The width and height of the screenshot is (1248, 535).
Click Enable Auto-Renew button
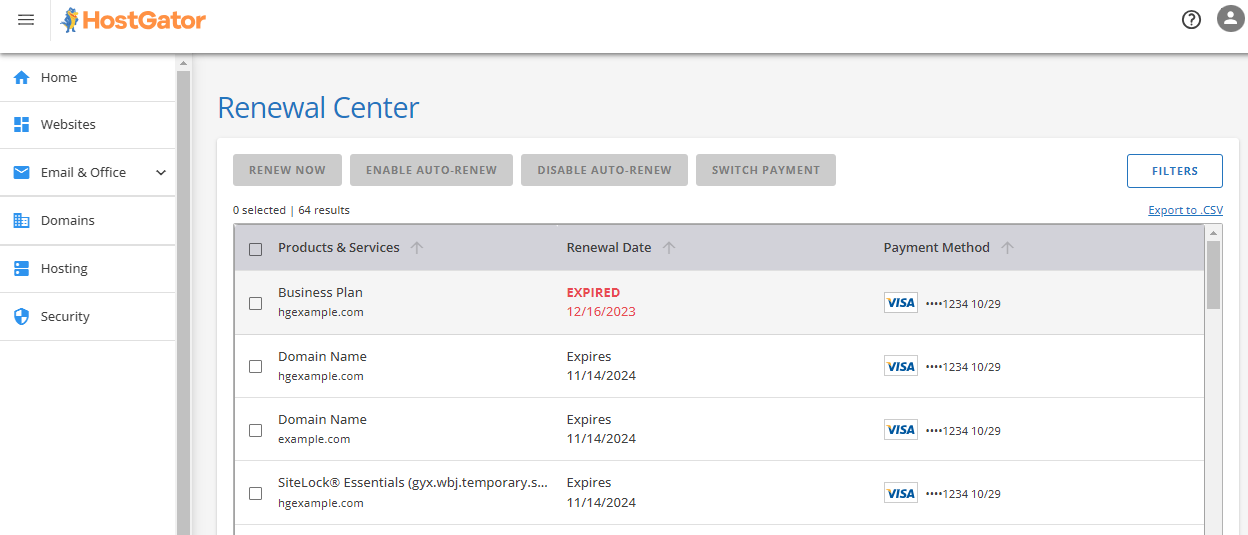click(431, 170)
